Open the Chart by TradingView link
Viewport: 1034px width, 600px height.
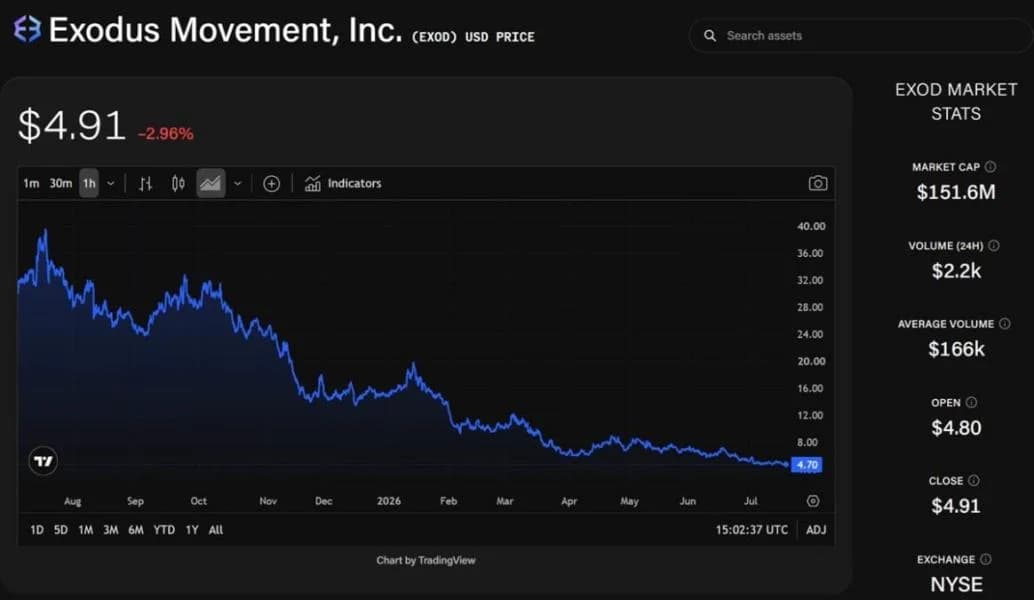(426, 560)
